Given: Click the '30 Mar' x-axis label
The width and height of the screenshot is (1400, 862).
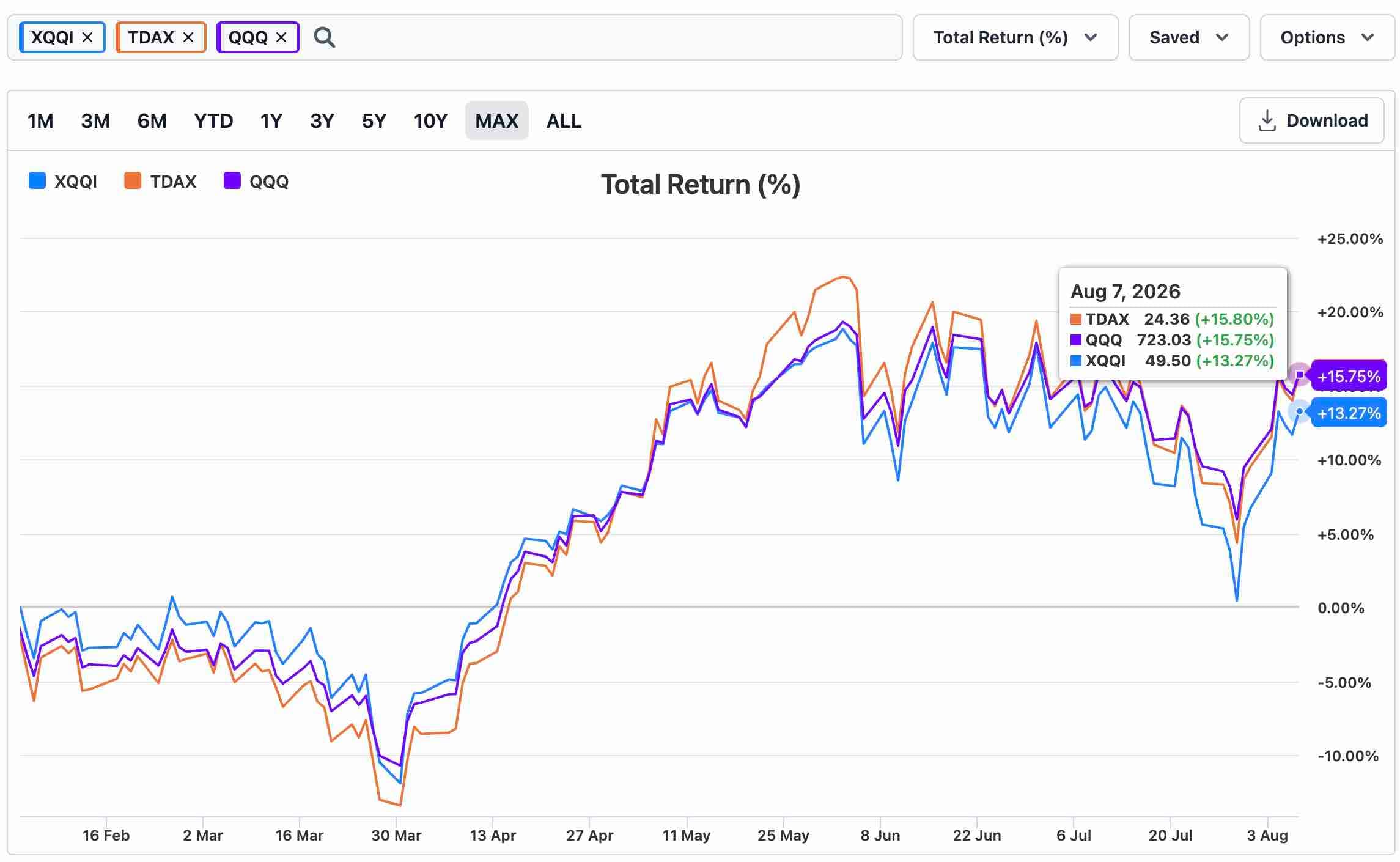Looking at the screenshot, I should pos(396,835).
